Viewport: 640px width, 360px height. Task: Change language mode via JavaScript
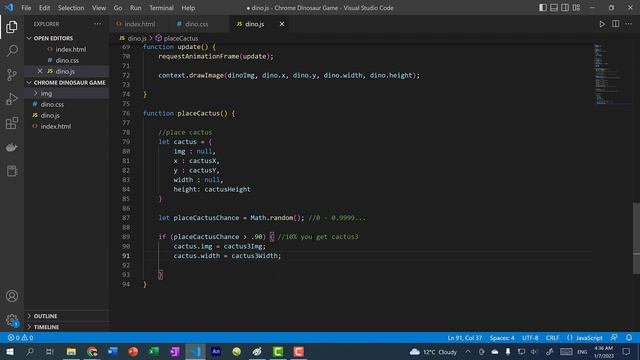click(x=589, y=338)
